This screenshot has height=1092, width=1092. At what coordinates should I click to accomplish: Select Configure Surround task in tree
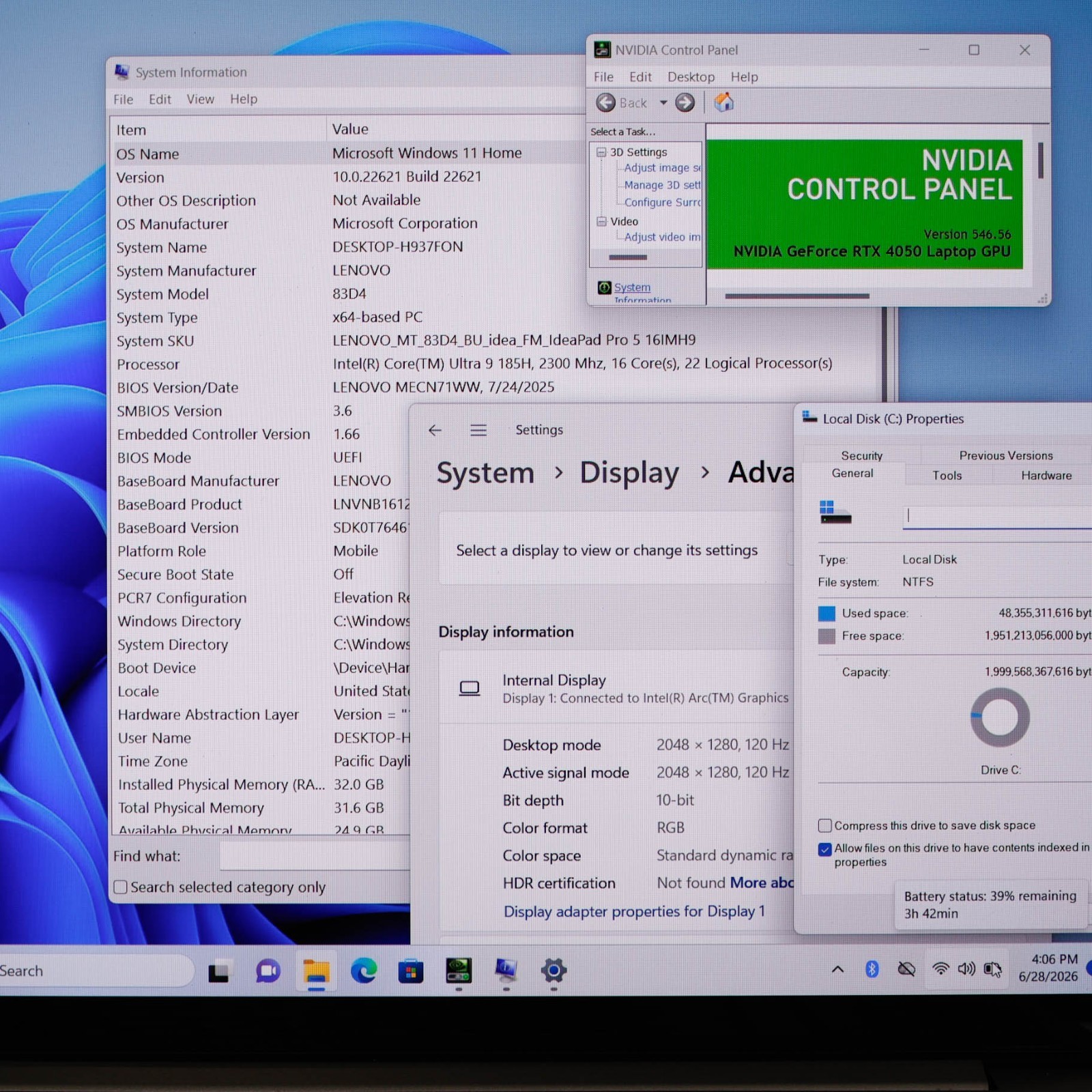tap(662, 202)
